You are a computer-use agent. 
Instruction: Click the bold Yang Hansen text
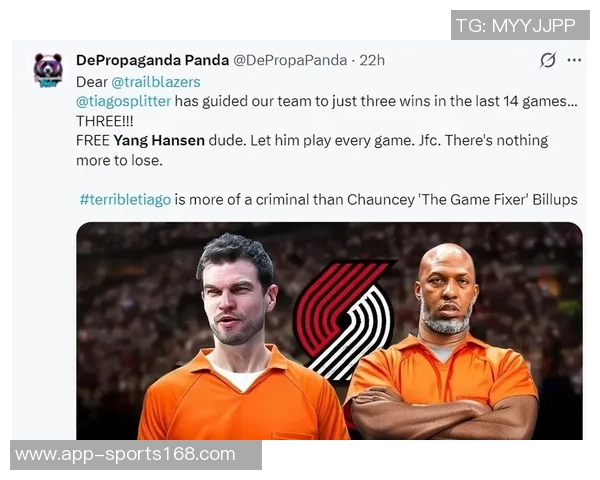pos(159,140)
